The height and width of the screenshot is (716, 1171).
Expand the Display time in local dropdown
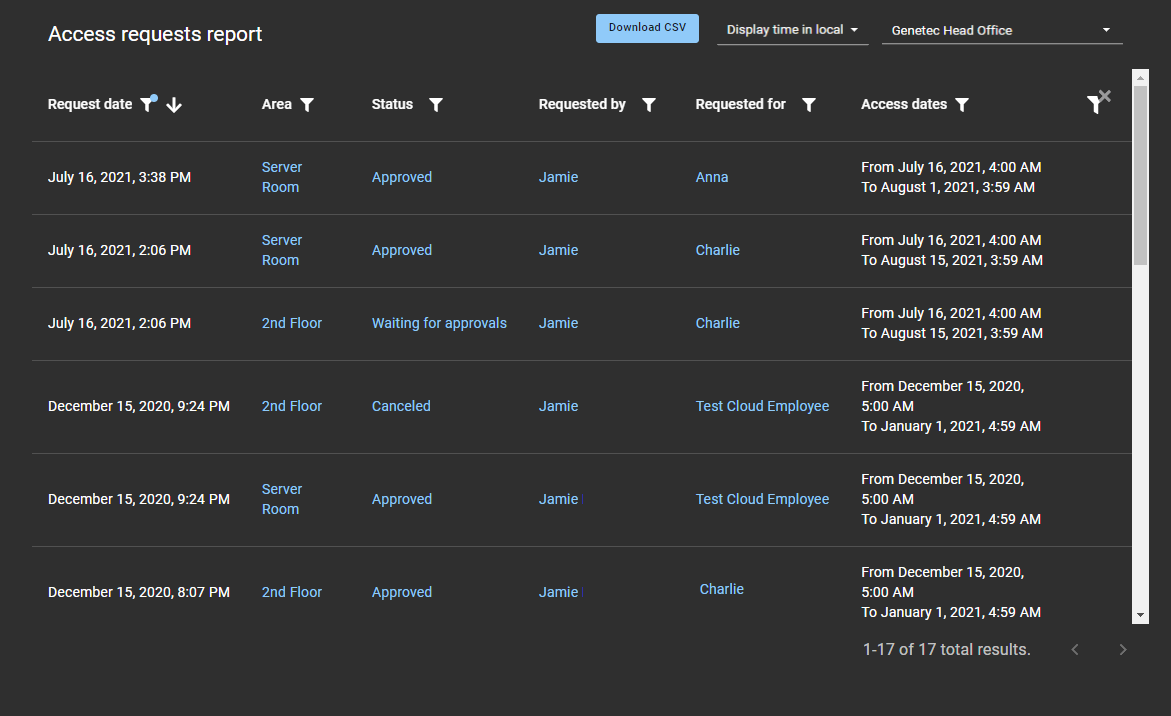[792, 30]
